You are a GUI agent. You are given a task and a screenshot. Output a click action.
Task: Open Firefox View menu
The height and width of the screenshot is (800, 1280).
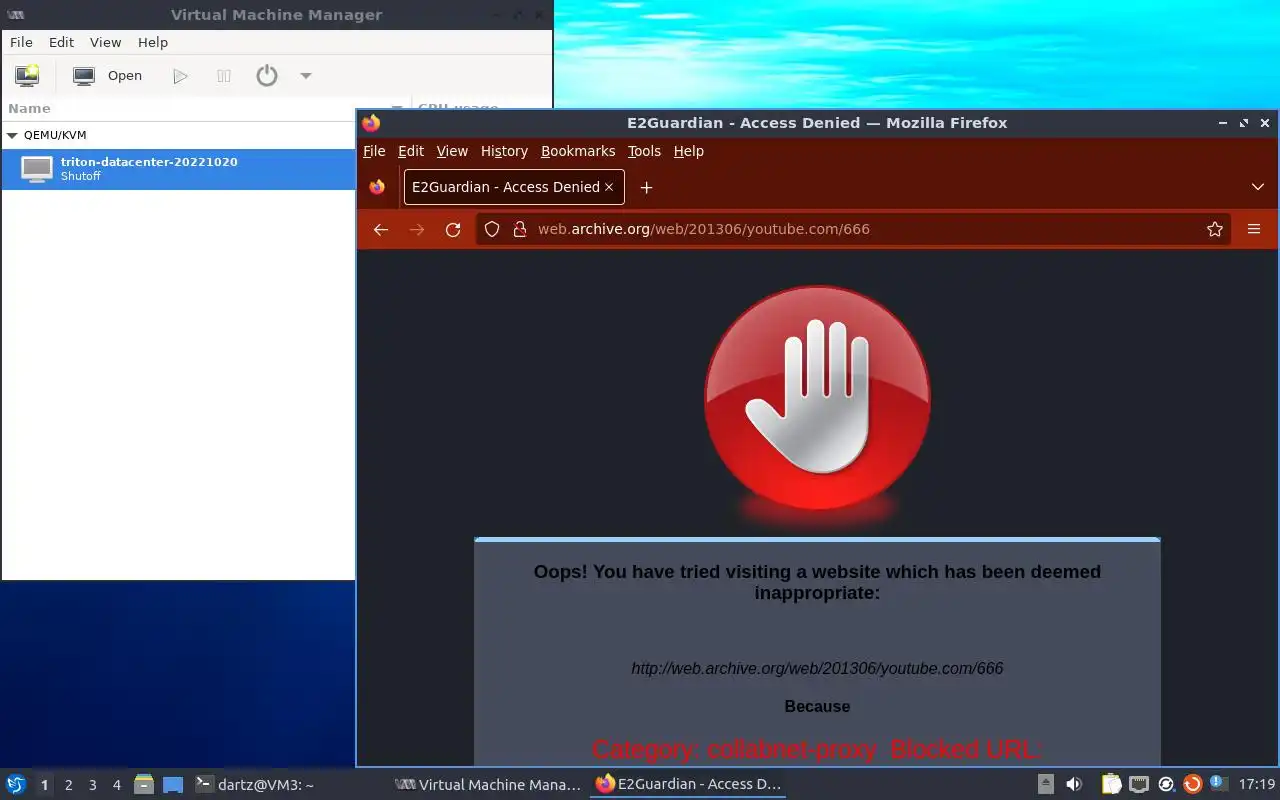click(452, 151)
